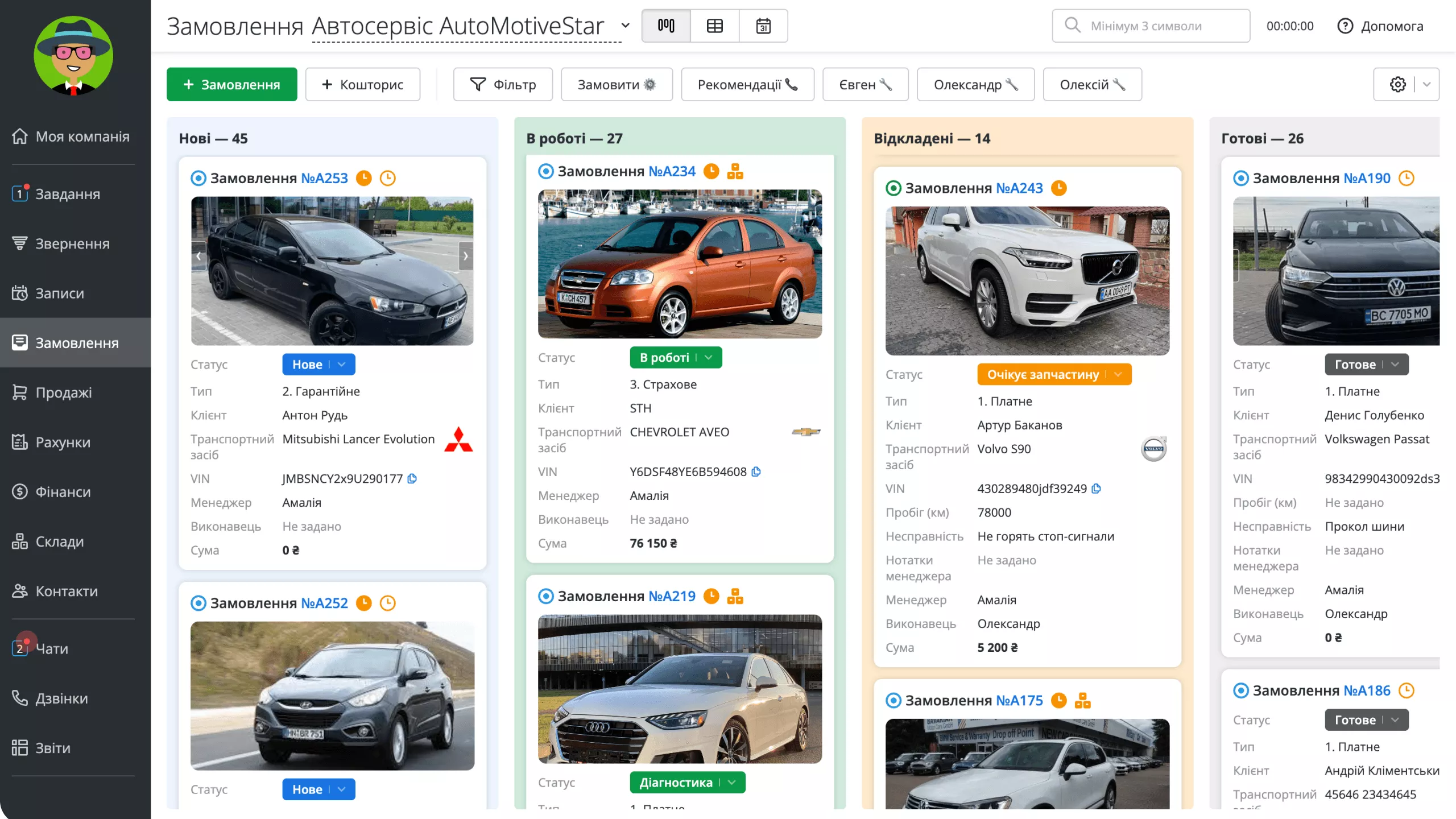Screen dimensions: 1456x819
Task: Switch to the table view icon
Action: pos(715,26)
